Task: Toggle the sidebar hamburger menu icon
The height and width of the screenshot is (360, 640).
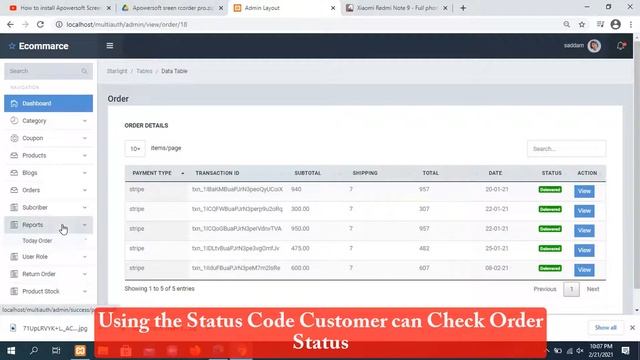Action: pos(110,46)
